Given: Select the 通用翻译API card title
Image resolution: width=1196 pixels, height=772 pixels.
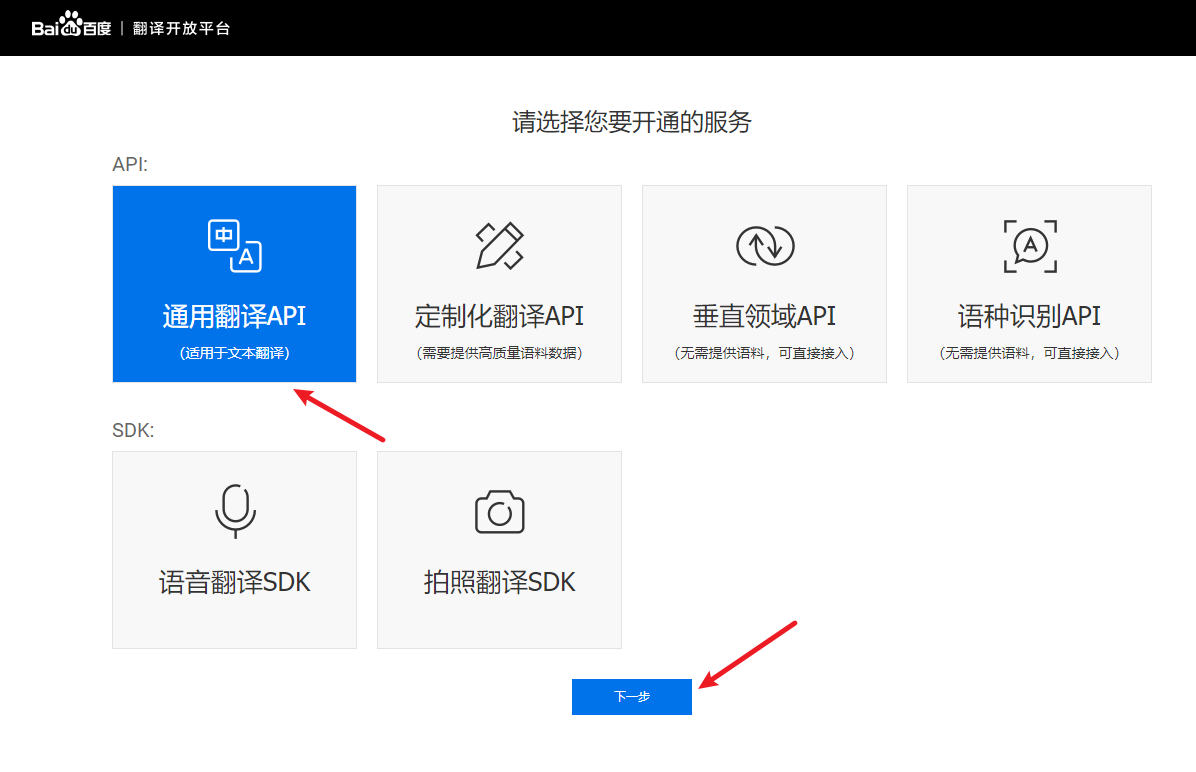Looking at the screenshot, I should 234,316.
